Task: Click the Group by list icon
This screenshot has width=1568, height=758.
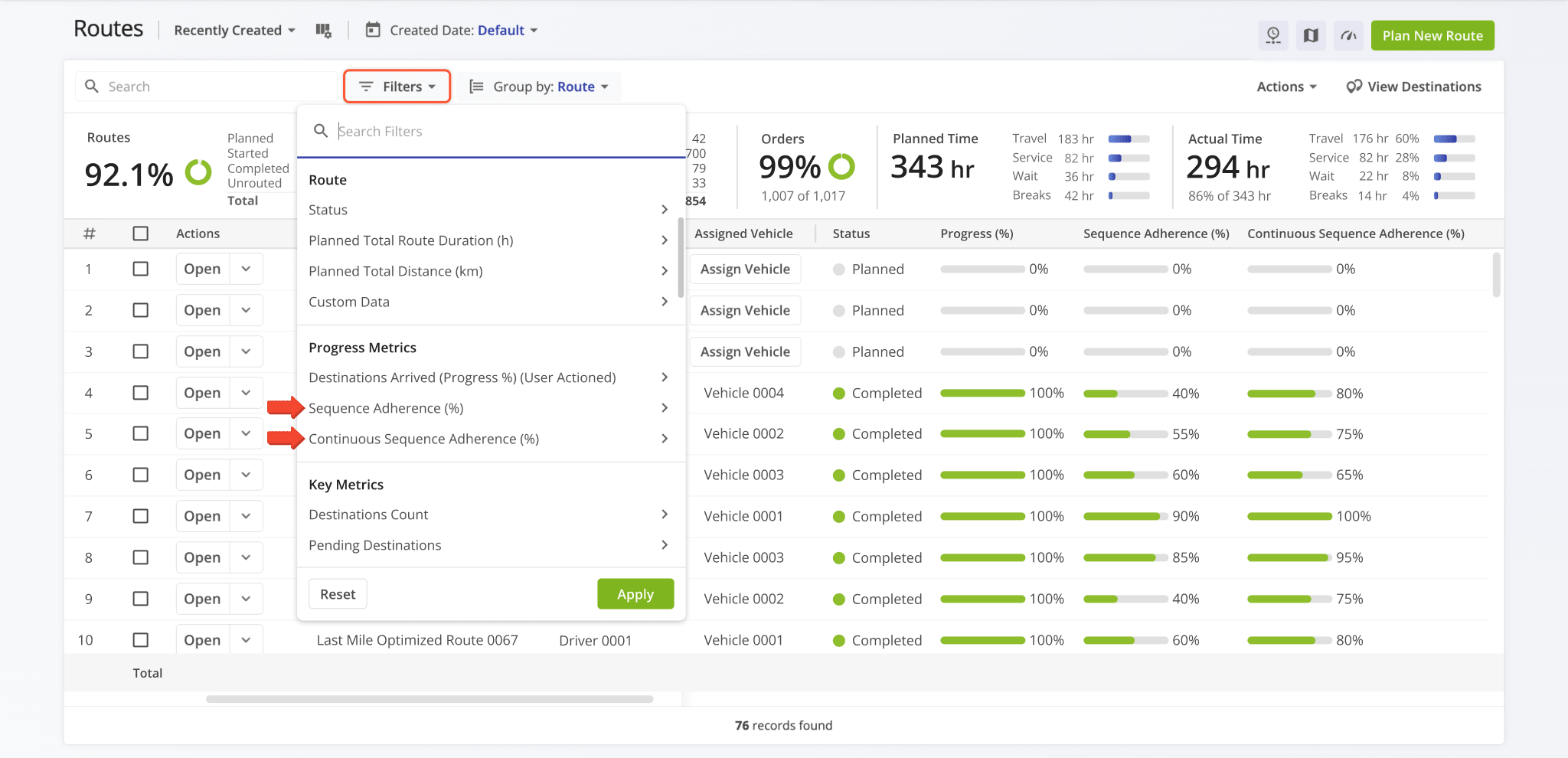Action: pyautogui.click(x=476, y=87)
